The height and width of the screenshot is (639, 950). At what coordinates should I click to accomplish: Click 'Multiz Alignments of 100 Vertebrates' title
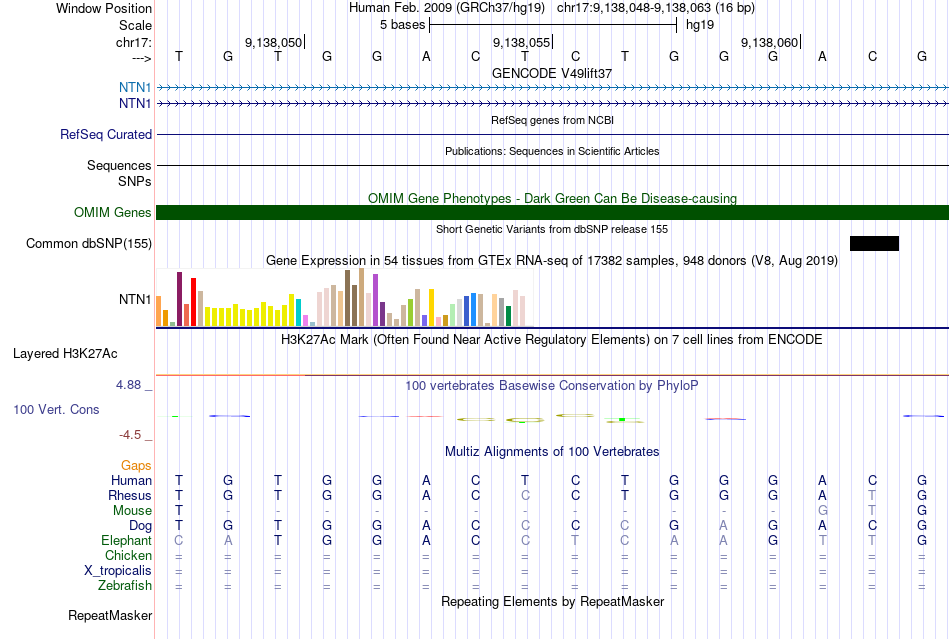(552, 451)
